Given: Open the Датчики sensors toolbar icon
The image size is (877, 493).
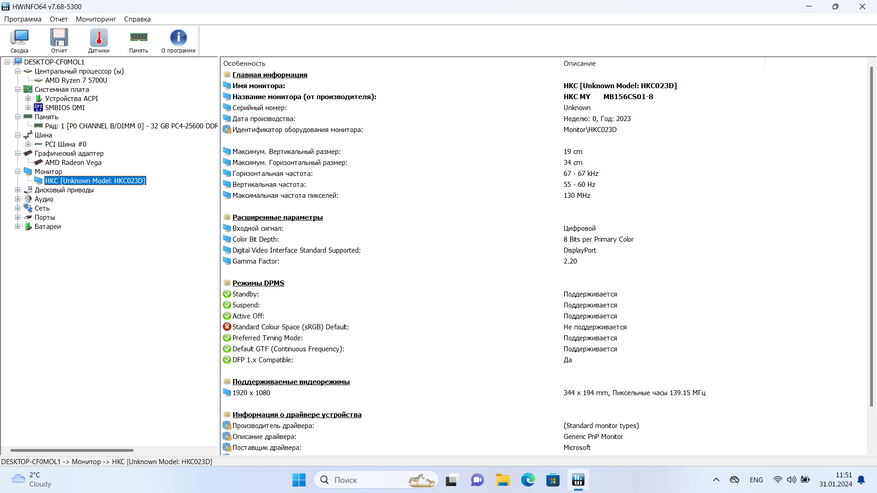Looking at the screenshot, I should 98,41.
